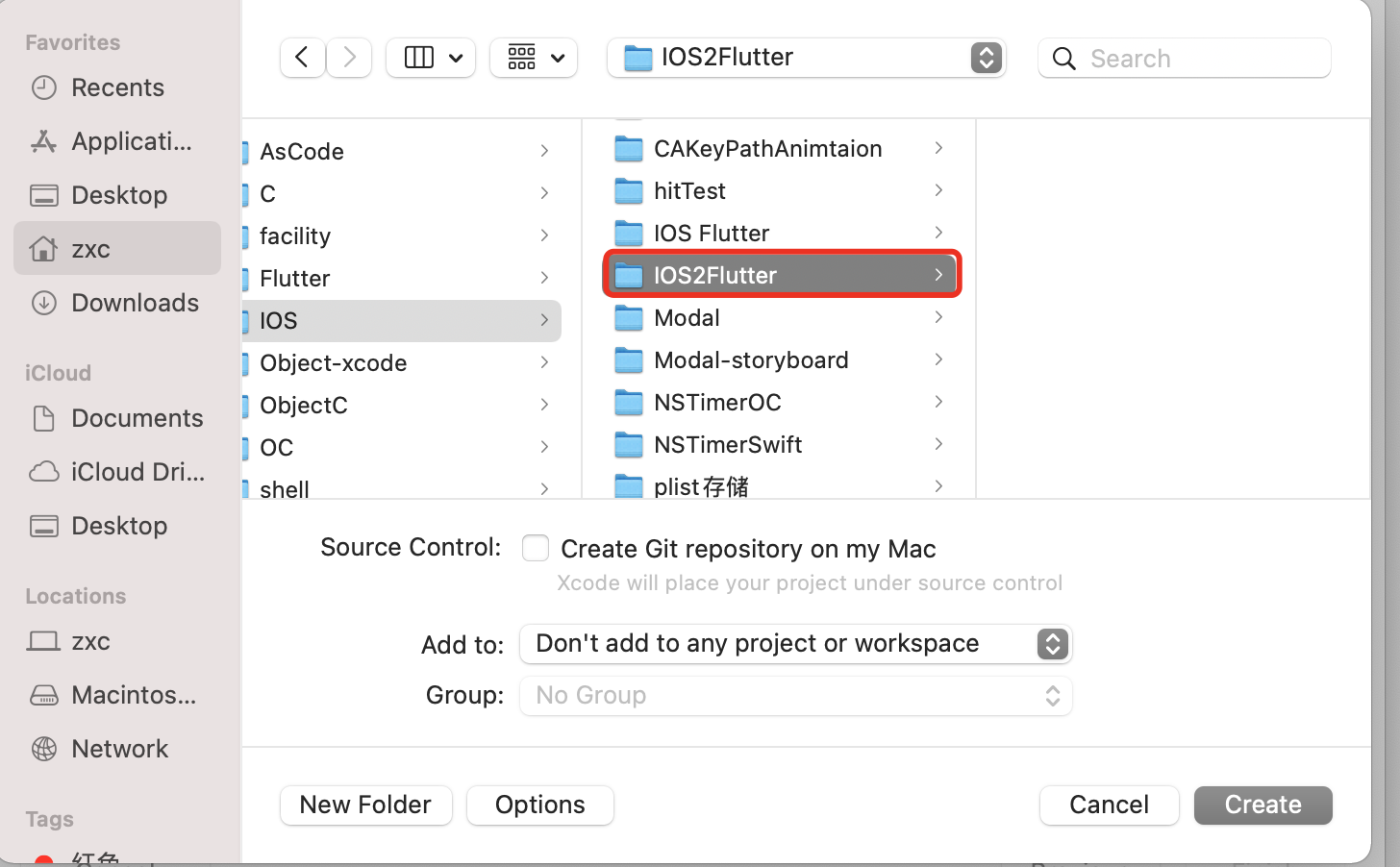The image size is (1400, 867).
Task: Select the Network location
Action: [x=119, y=748]
